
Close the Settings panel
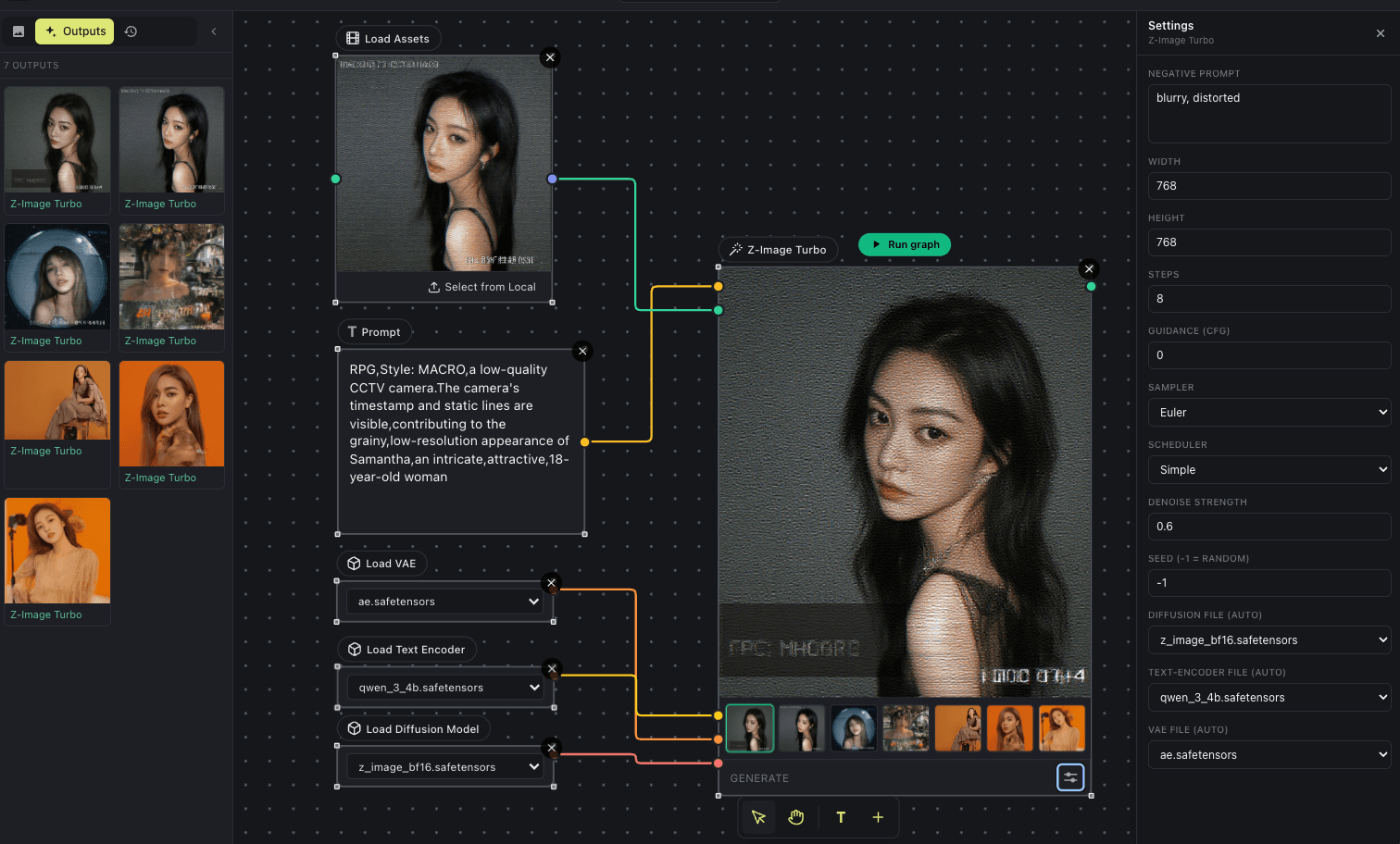point(1381,33)
